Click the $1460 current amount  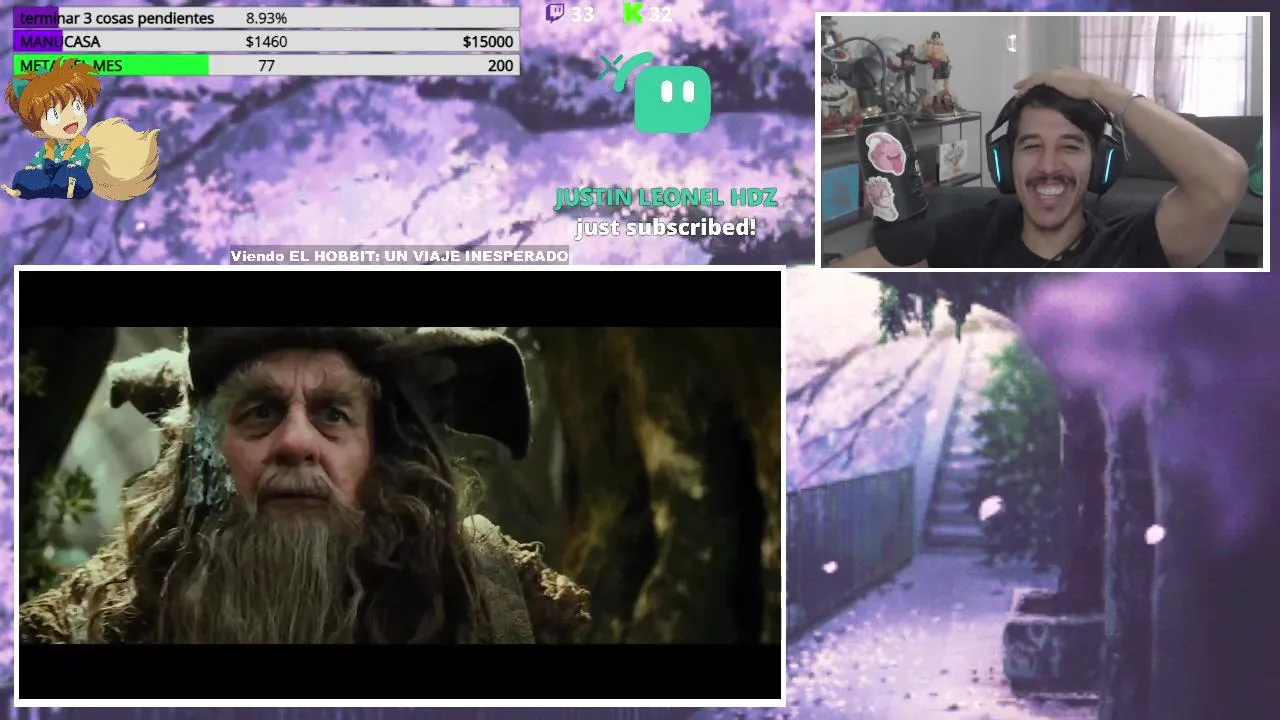(266, 42)
